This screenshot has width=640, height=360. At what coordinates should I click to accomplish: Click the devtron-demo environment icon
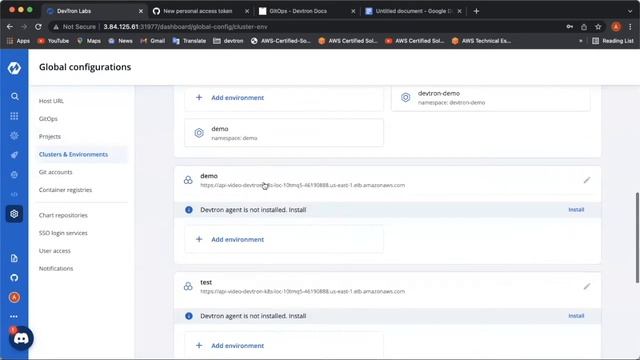(x=405, y=98)
